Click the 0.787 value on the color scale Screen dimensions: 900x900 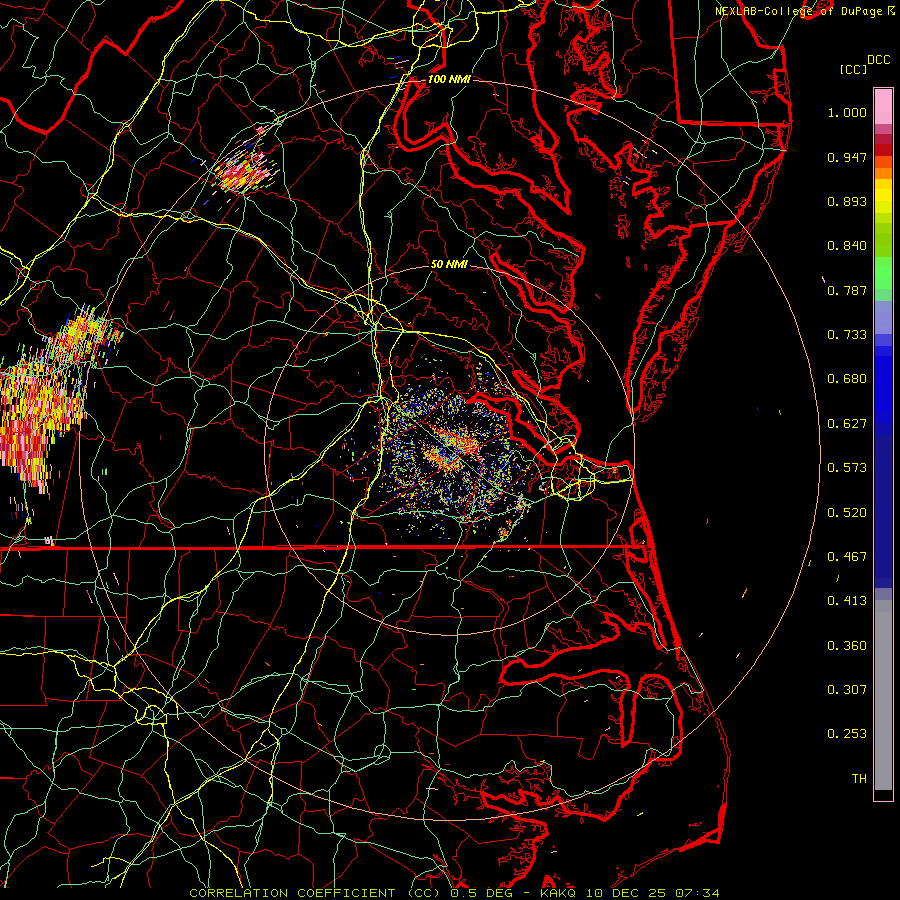coord(847,290)
